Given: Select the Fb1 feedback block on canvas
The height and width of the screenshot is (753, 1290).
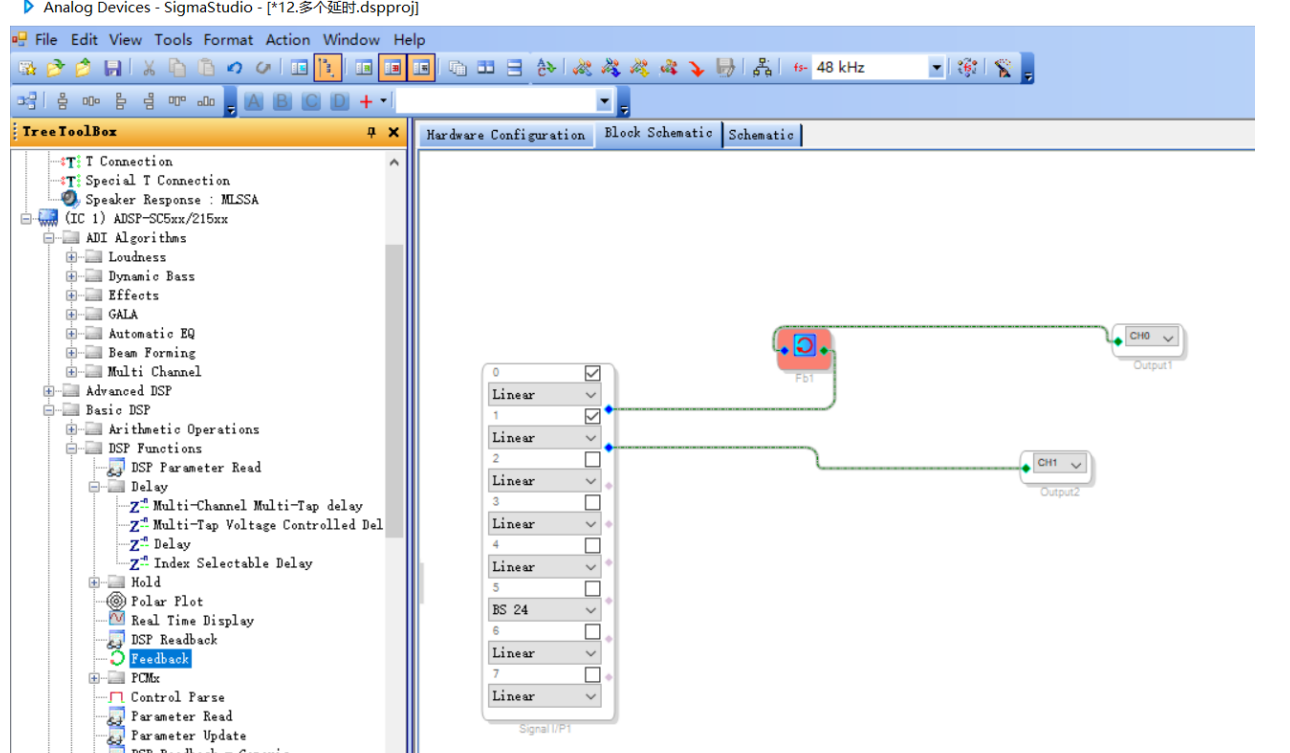Looking at the screenshot, I should pyautogui.click(x=805, y=347).
